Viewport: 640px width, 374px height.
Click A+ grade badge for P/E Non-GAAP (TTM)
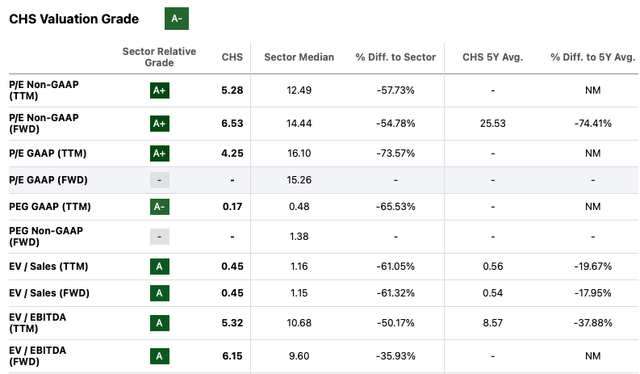[160, 90]
